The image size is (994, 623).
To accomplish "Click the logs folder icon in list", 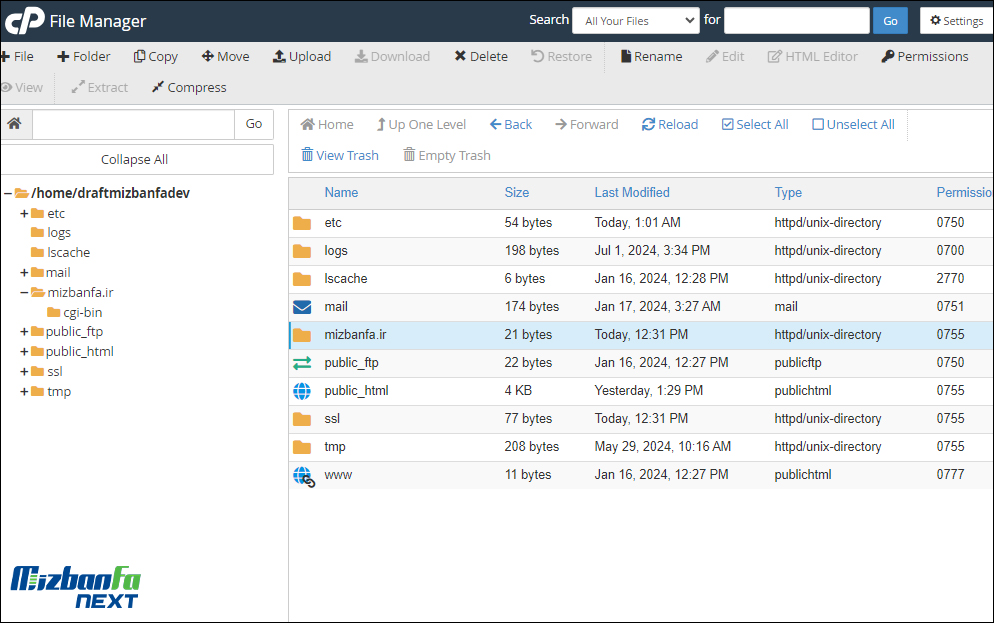I will 302,251.
